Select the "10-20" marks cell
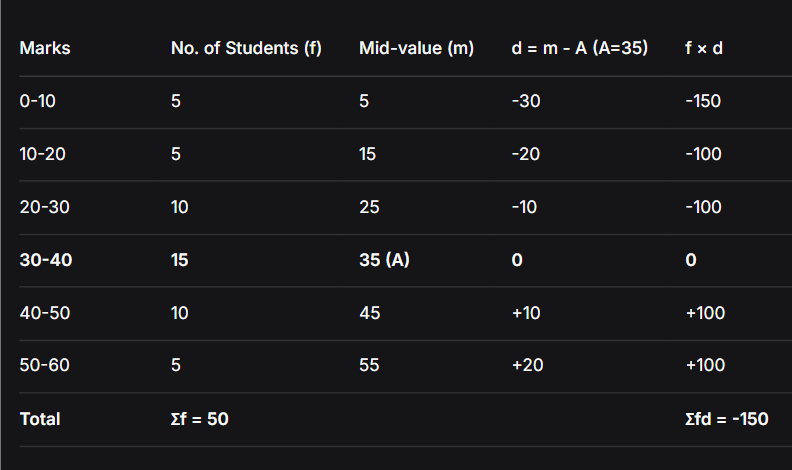 click(x=41, y=154)
